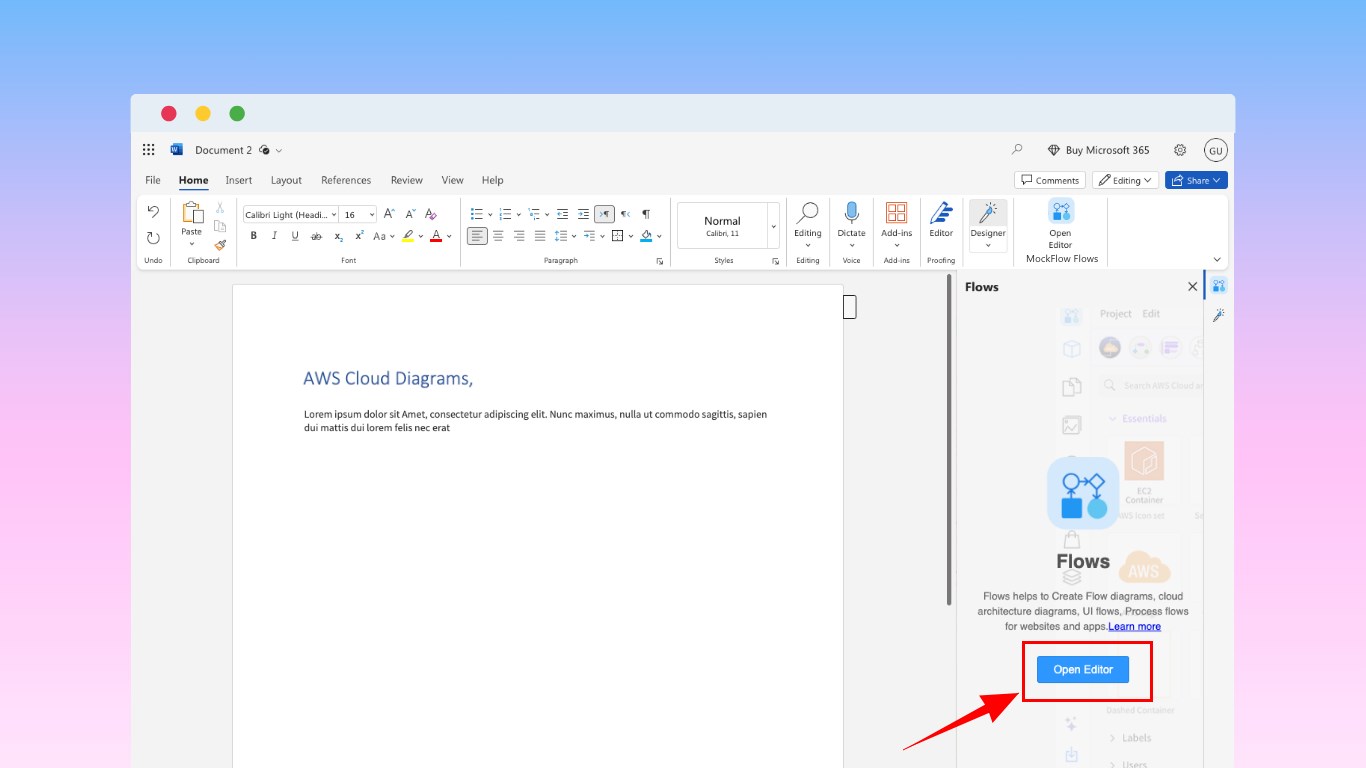1366x768 pixels.
Task: Open the settings gear
Action: [x=1180, y=150]
